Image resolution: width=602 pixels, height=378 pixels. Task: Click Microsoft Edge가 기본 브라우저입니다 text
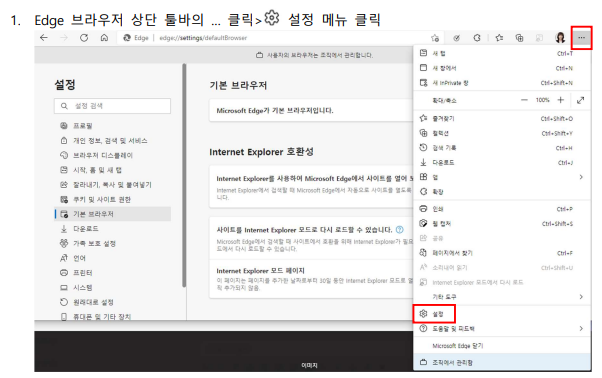[275, 111]
